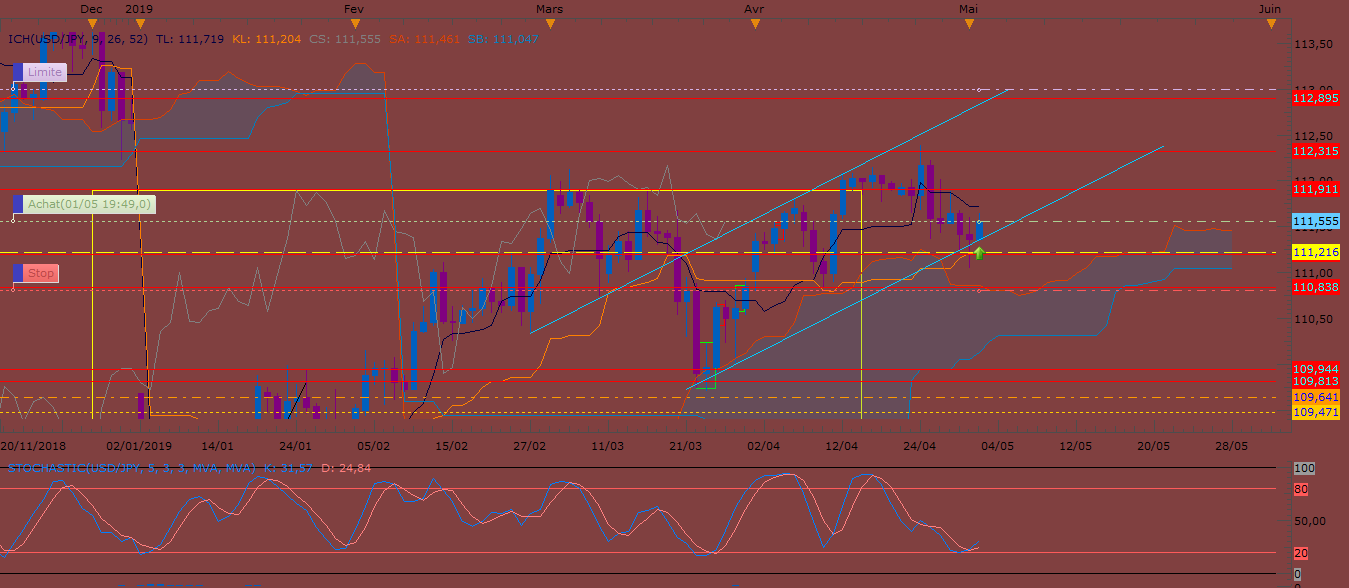Click the 14/01 date axis label

pos(217,446)
